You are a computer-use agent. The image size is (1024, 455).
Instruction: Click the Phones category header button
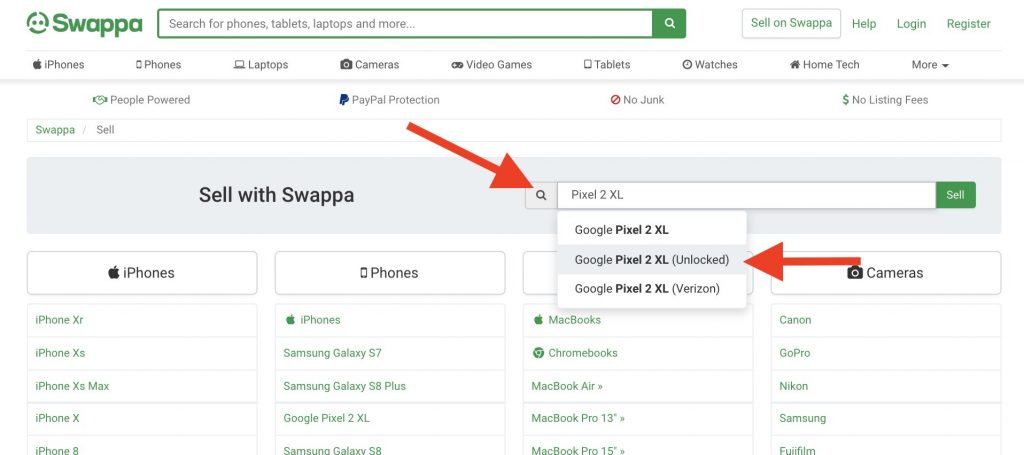tap(390, 273)
